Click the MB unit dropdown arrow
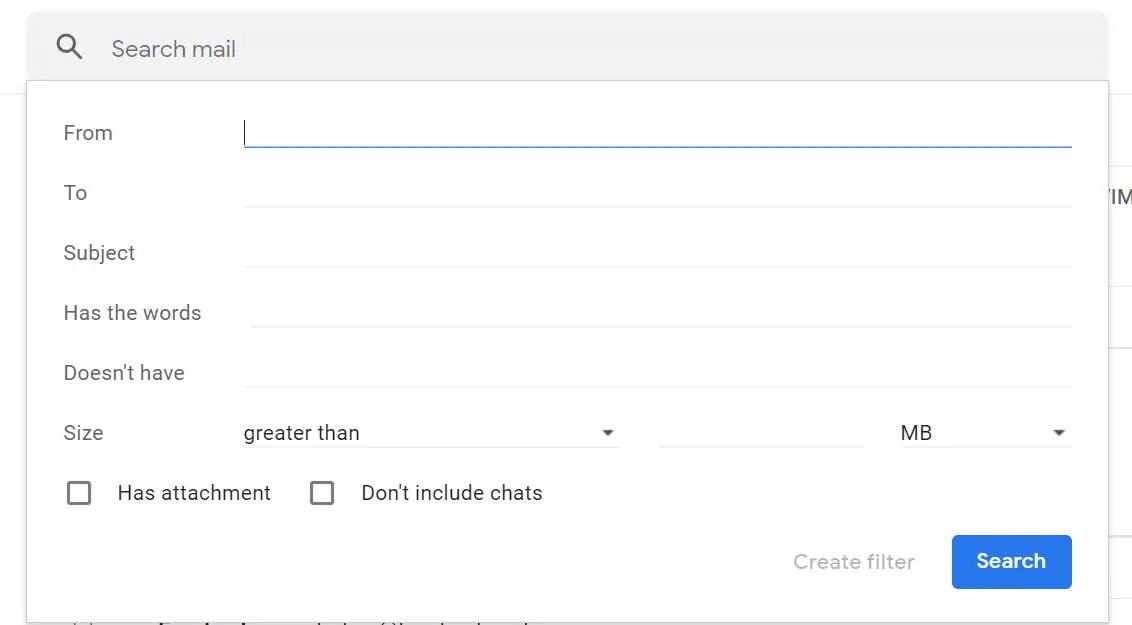The width and height of the screenshot is (1132, 625). (1059, 432)
